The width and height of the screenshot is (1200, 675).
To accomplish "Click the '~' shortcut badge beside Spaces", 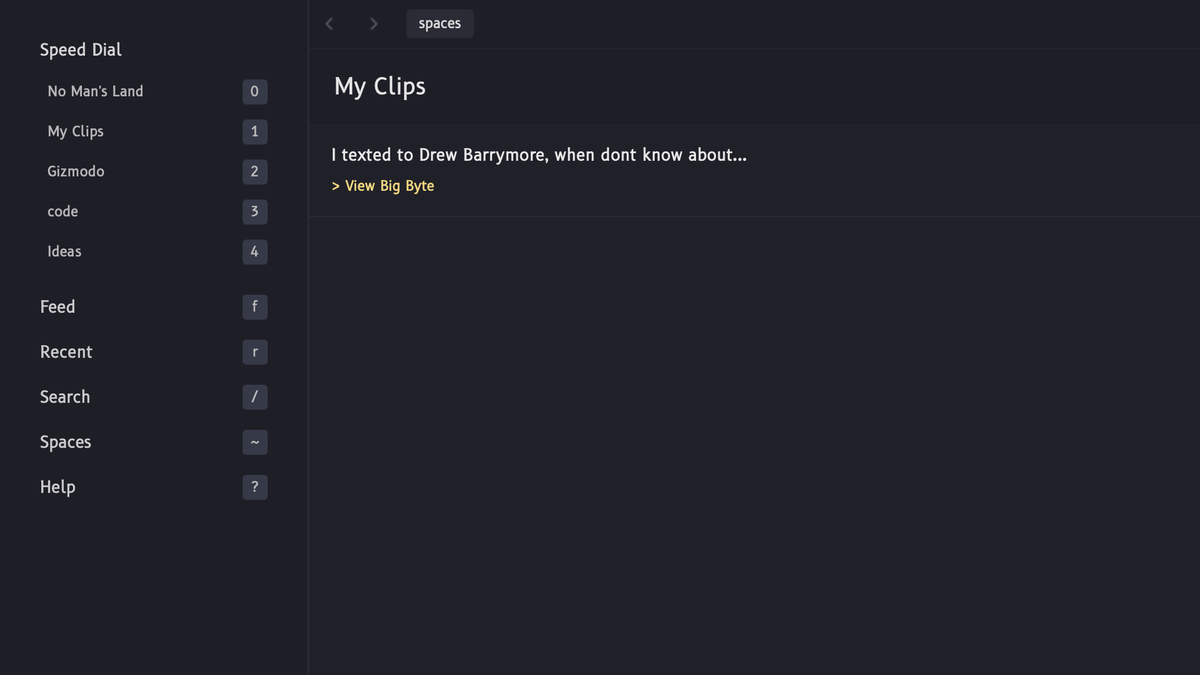I will point(254,442).
